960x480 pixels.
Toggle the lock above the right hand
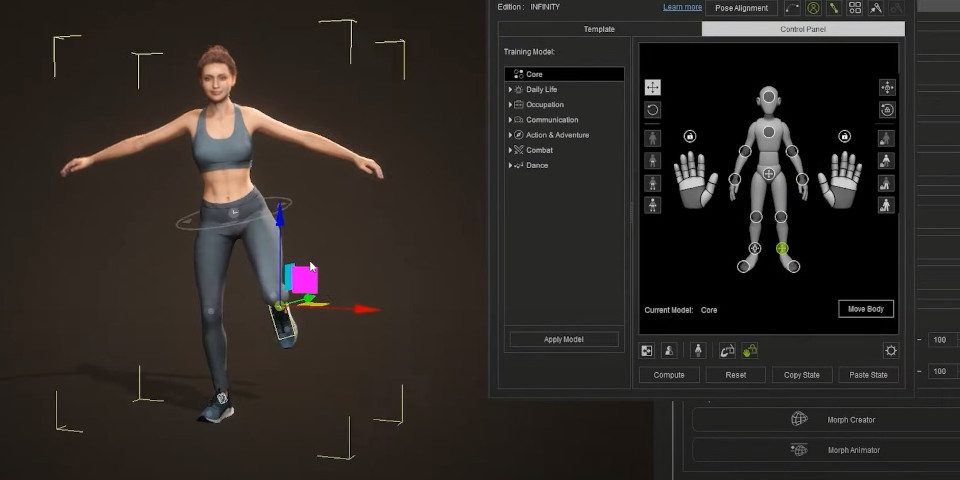coord(844,136)
